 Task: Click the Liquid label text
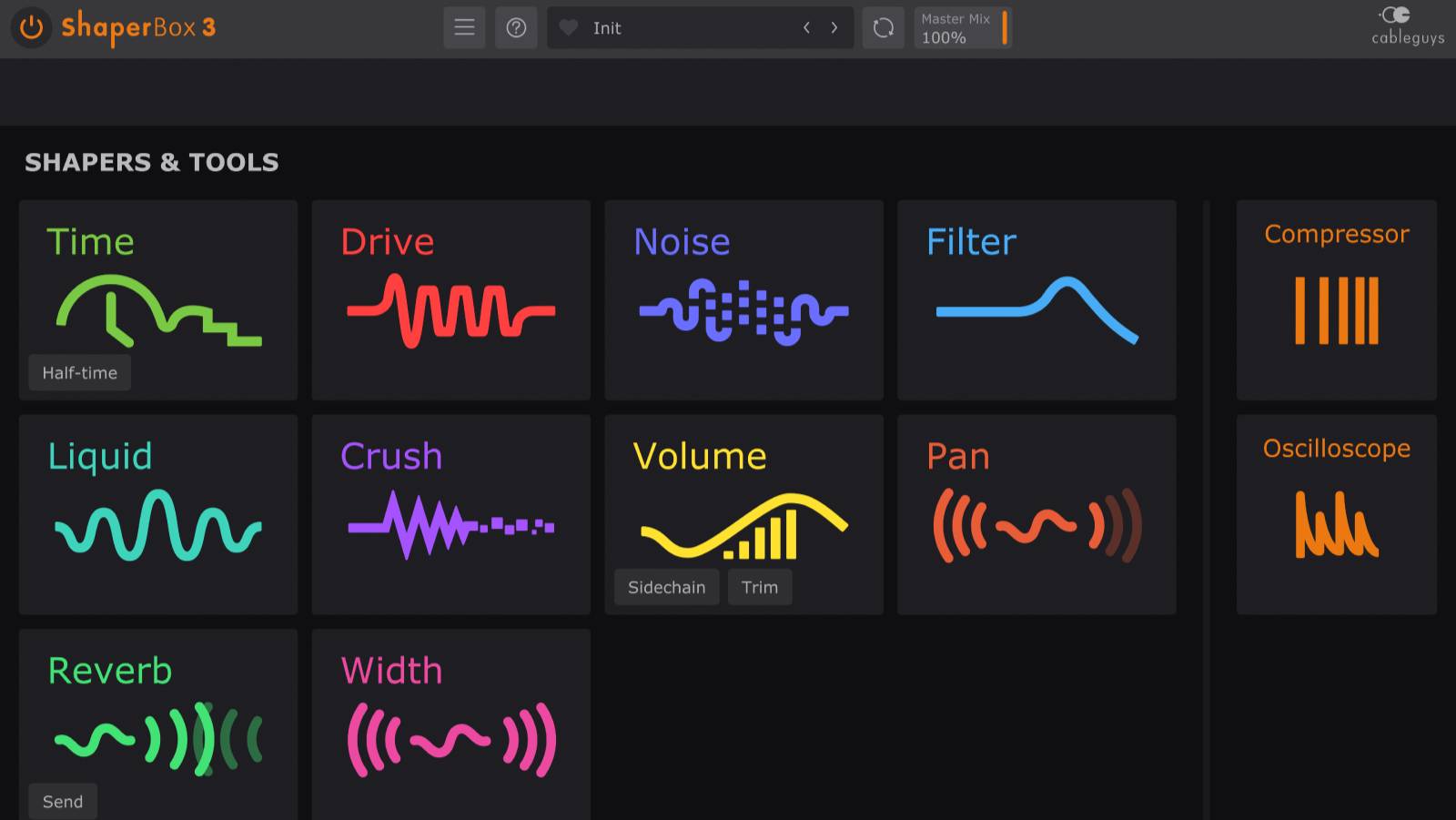pos(100,457)
